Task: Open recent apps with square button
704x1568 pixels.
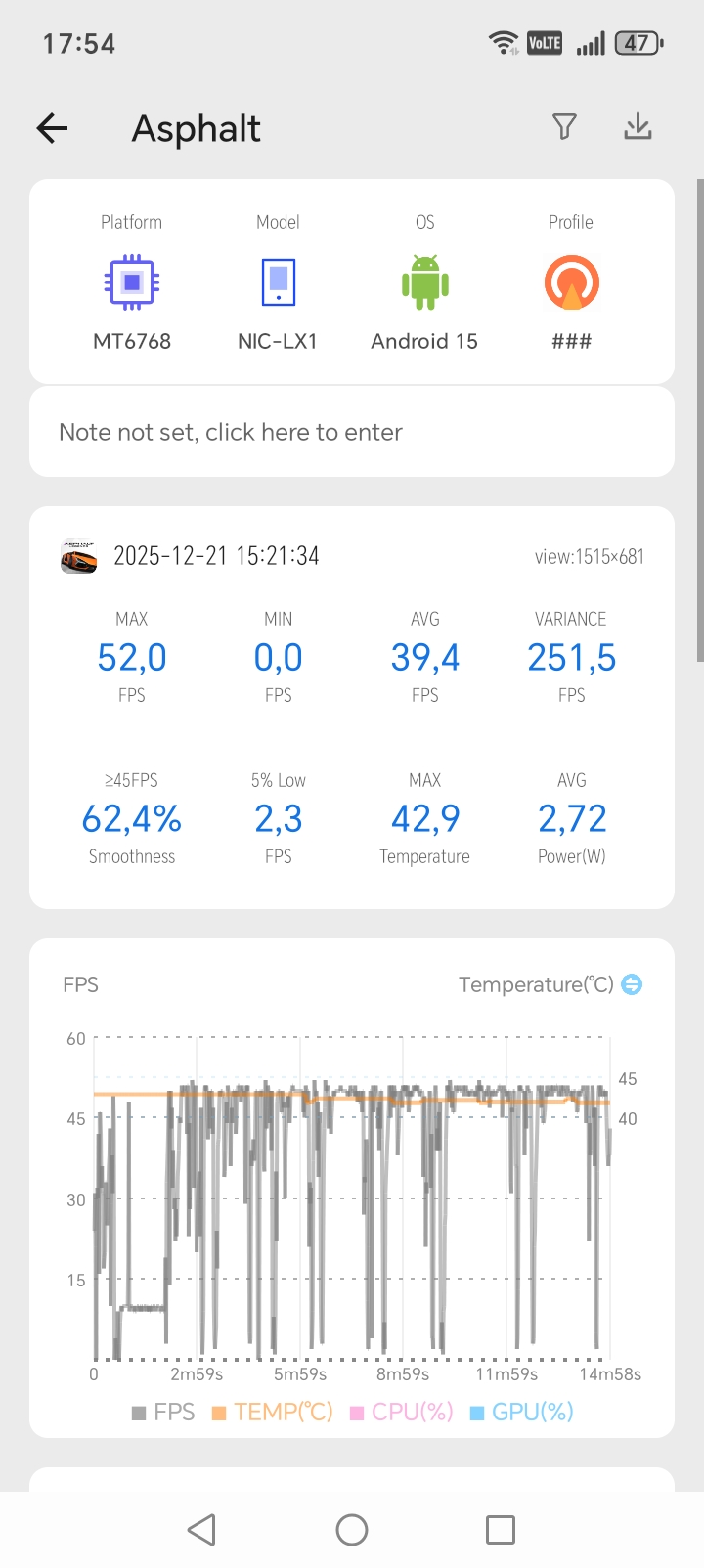Action: [501, 1530]
